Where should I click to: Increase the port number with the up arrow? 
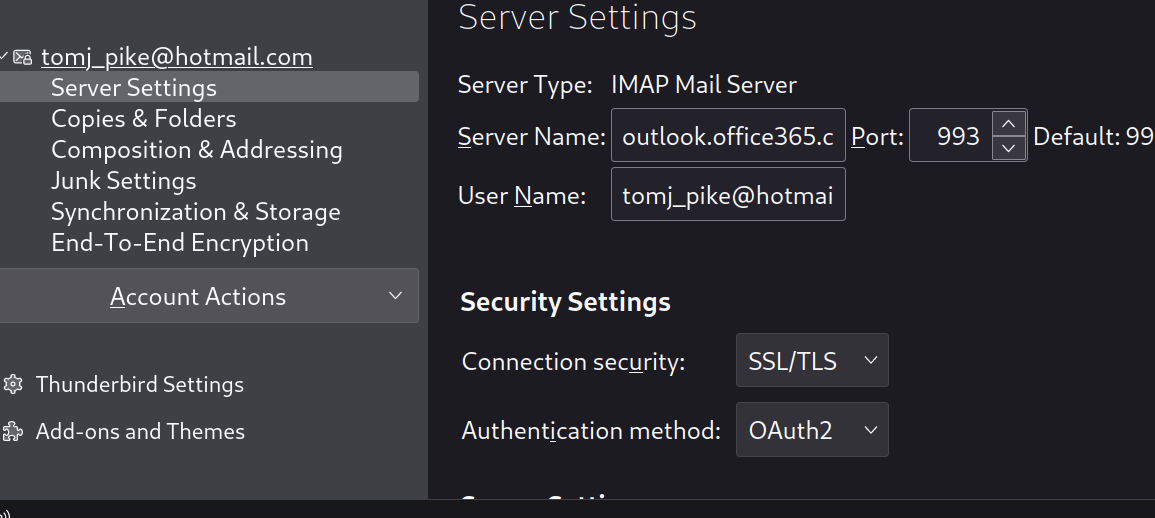click(1009, 124)
